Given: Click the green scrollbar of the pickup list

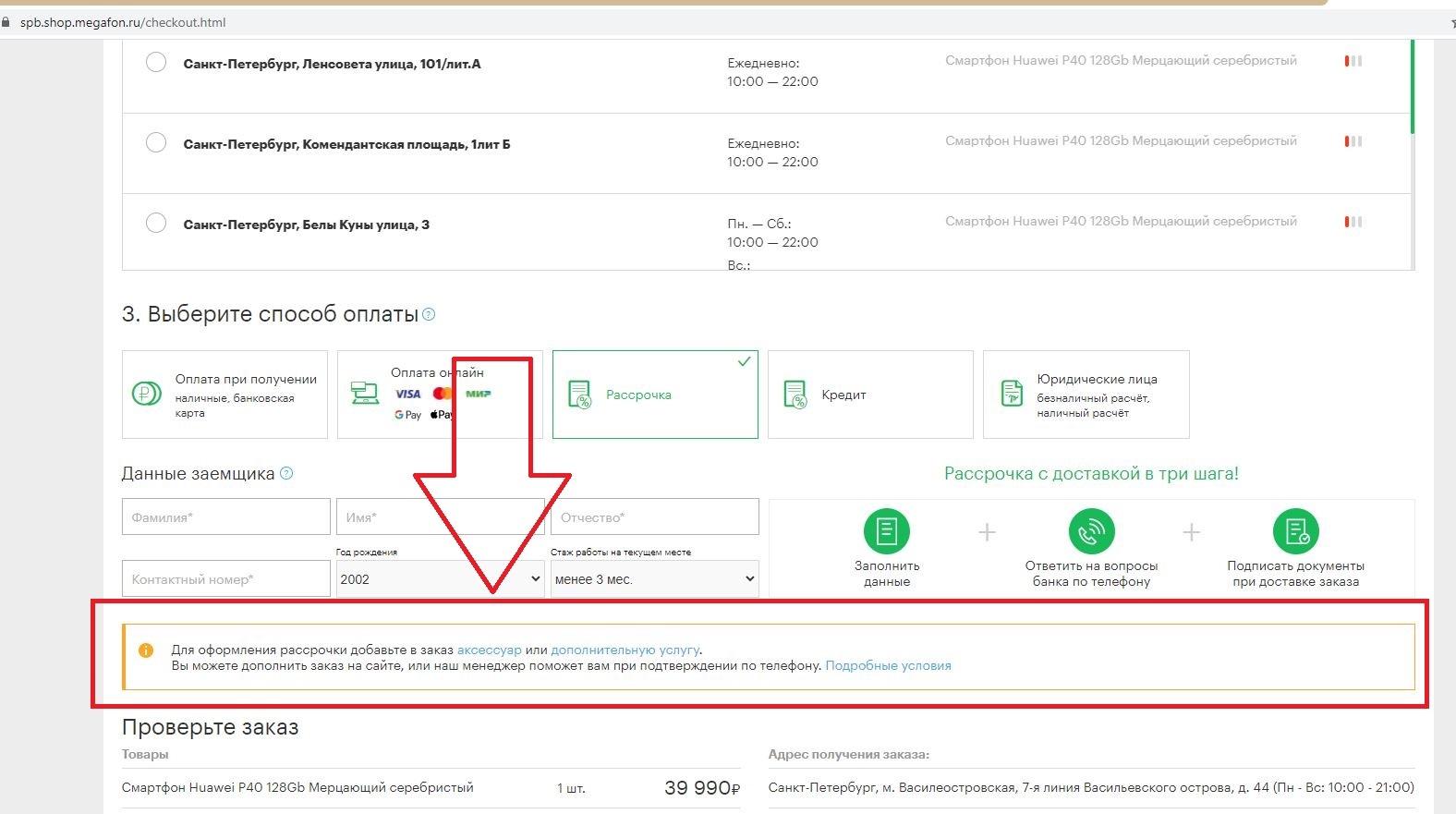Looking at the screenshot, I should click(1413, 87).
